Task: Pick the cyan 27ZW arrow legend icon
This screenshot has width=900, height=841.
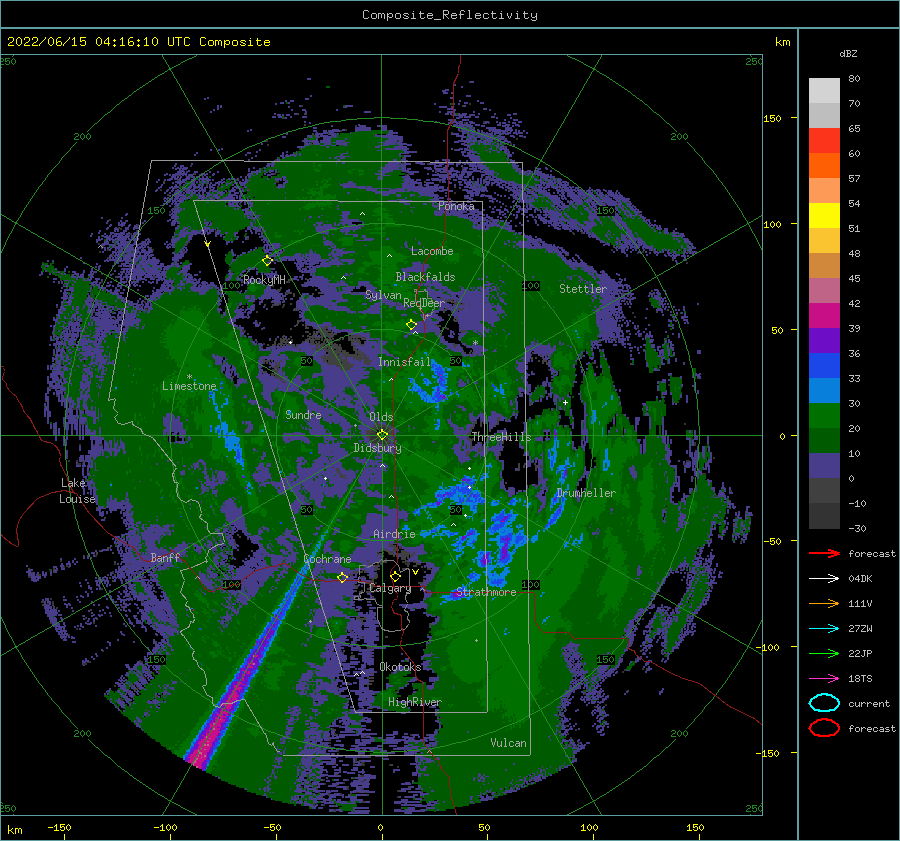Action: pyautogui.click(x=824, y=629)
